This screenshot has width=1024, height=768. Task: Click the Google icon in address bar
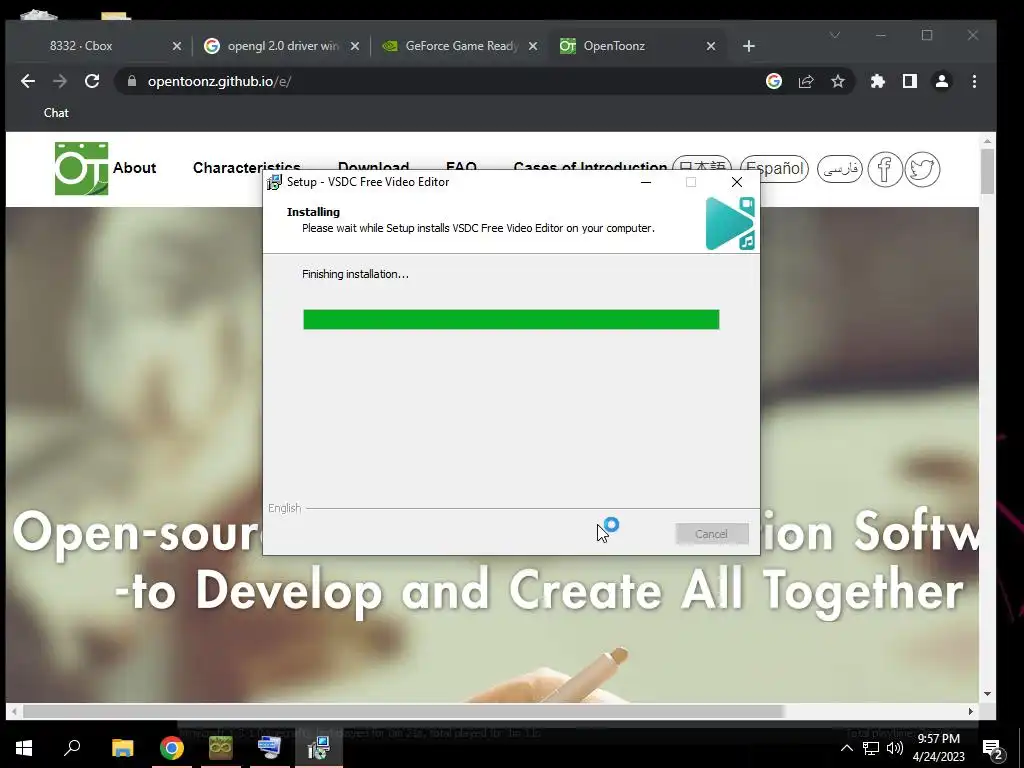click(x=774, y=81)
